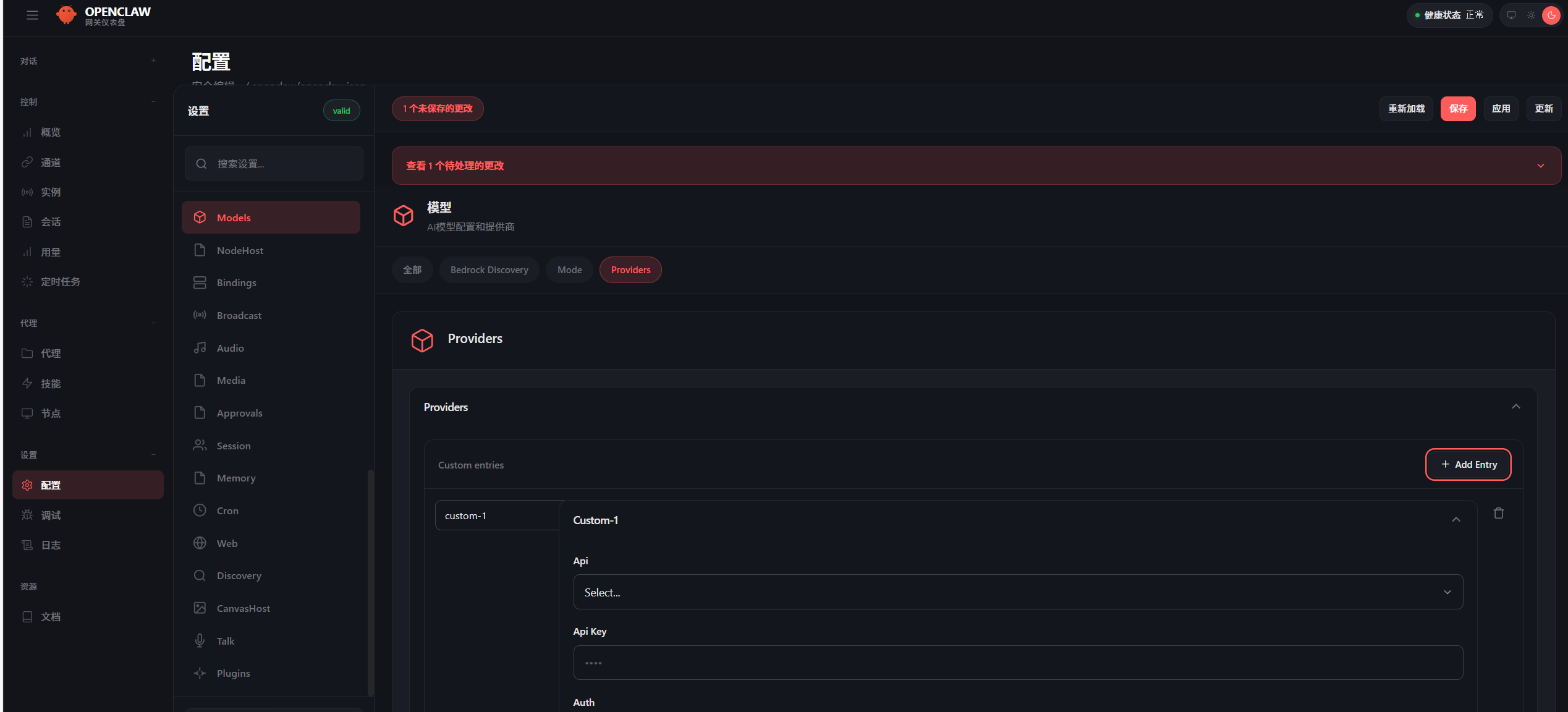Open Broadcast settings in sidebar
The width and height of the screenshot is (1568, 712).
point(239,315)
